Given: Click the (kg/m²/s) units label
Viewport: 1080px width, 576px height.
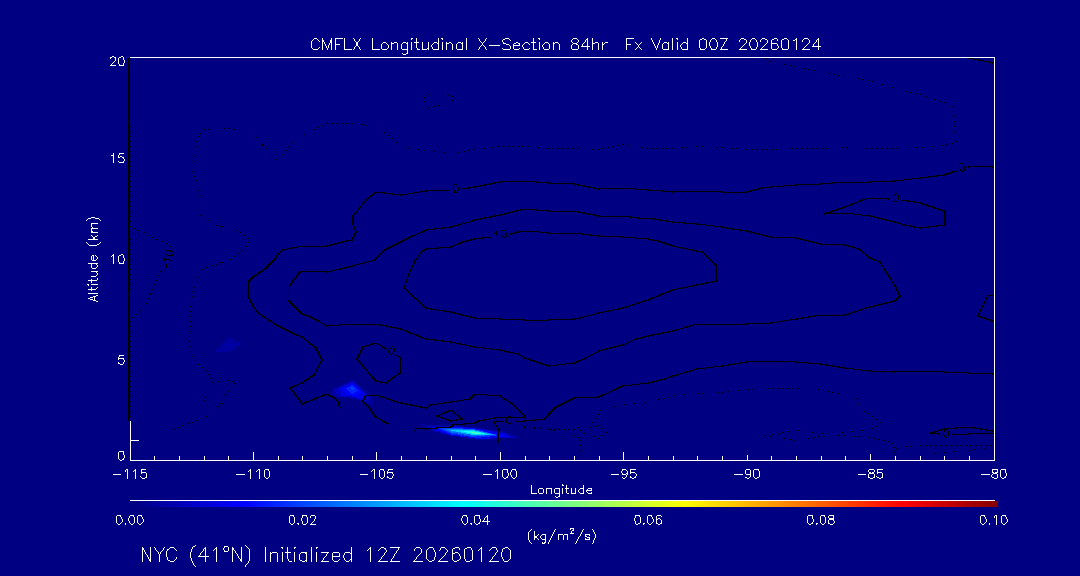Looking at the screenshot, I should click(x=561, y=536).
